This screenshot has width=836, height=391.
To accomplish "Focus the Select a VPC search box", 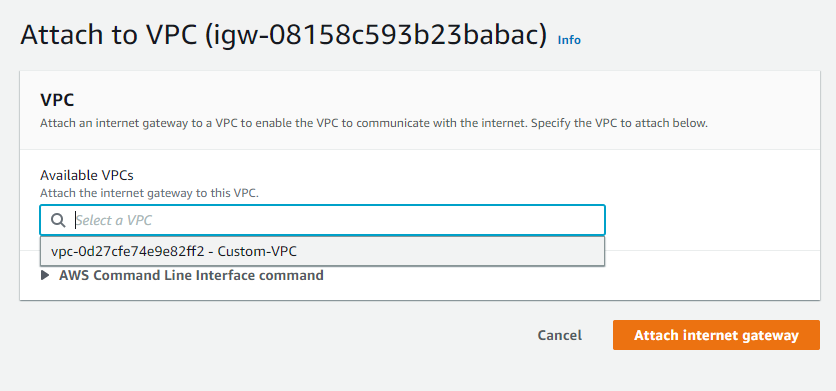I will (323, 220).
